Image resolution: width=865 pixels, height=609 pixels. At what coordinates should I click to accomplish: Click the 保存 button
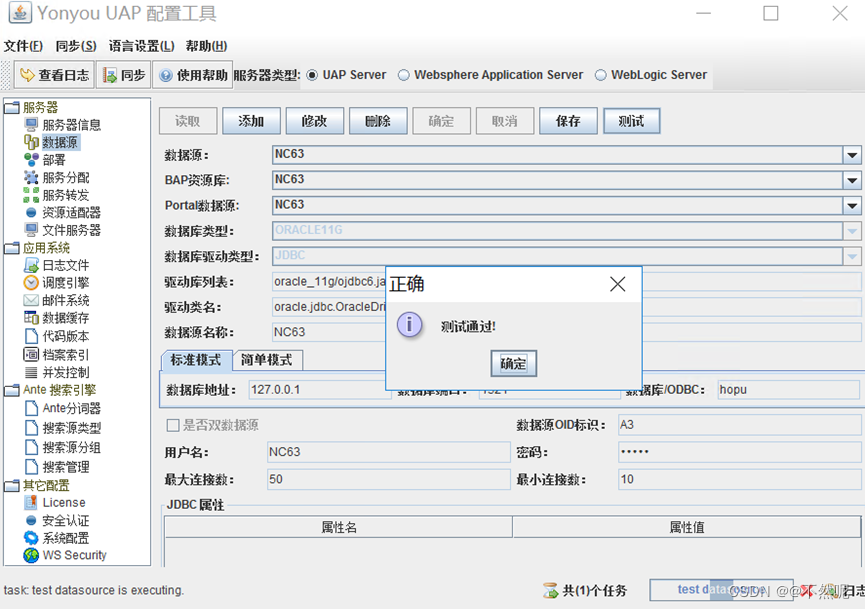pyautogui.click(x=568, y=121)
